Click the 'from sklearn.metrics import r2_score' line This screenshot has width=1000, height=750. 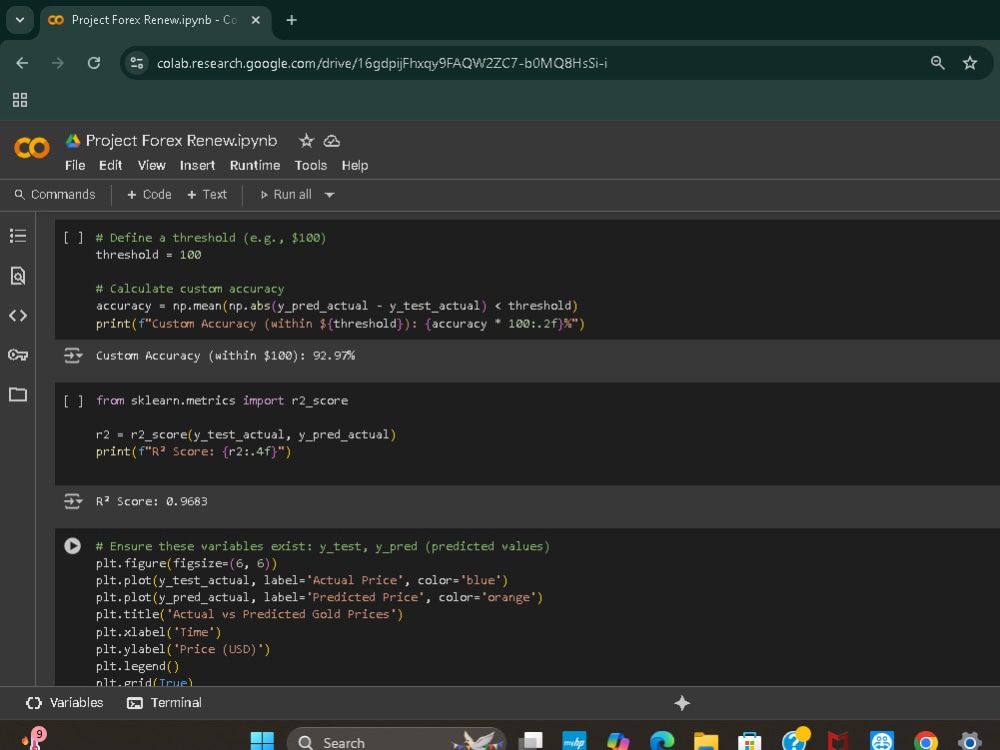pos(222,401)
